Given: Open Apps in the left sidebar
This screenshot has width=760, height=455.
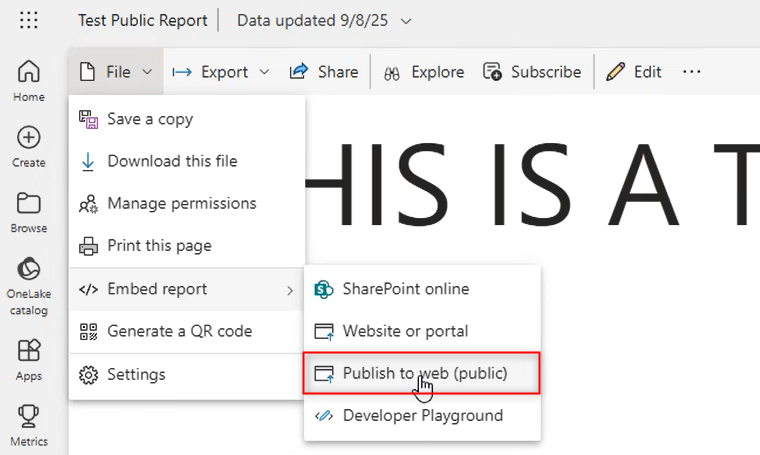Looking at the screenshot, I should (29, 360).
